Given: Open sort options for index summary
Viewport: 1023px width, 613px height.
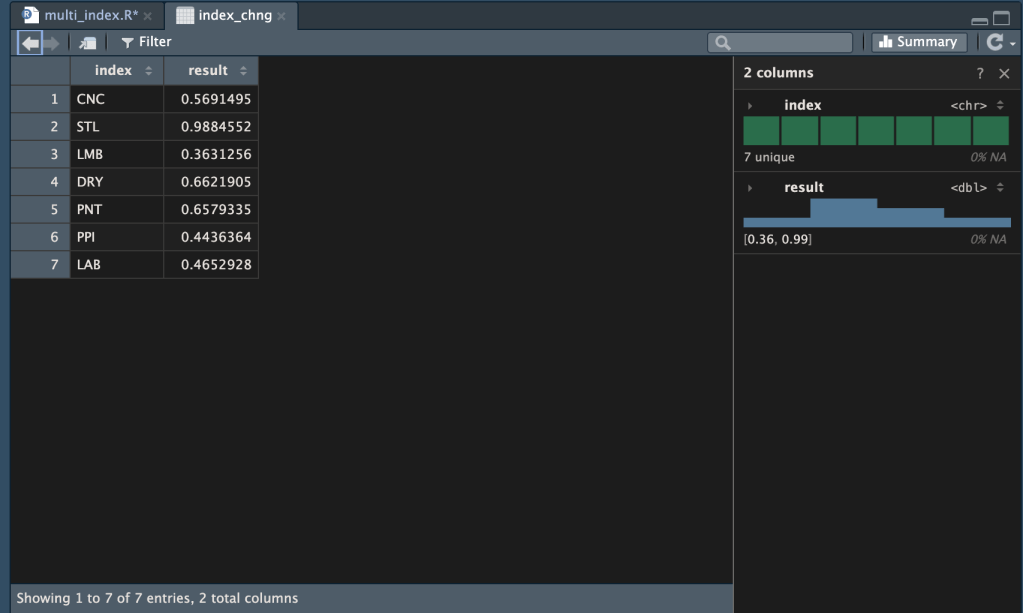Looking at the screenshot, I should pyautogui.click(x=1000, y=105).
